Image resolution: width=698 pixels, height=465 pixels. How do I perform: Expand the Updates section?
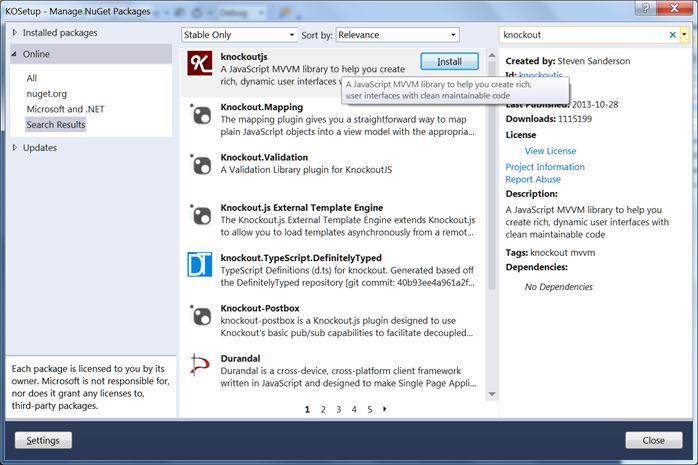[15, 147]
